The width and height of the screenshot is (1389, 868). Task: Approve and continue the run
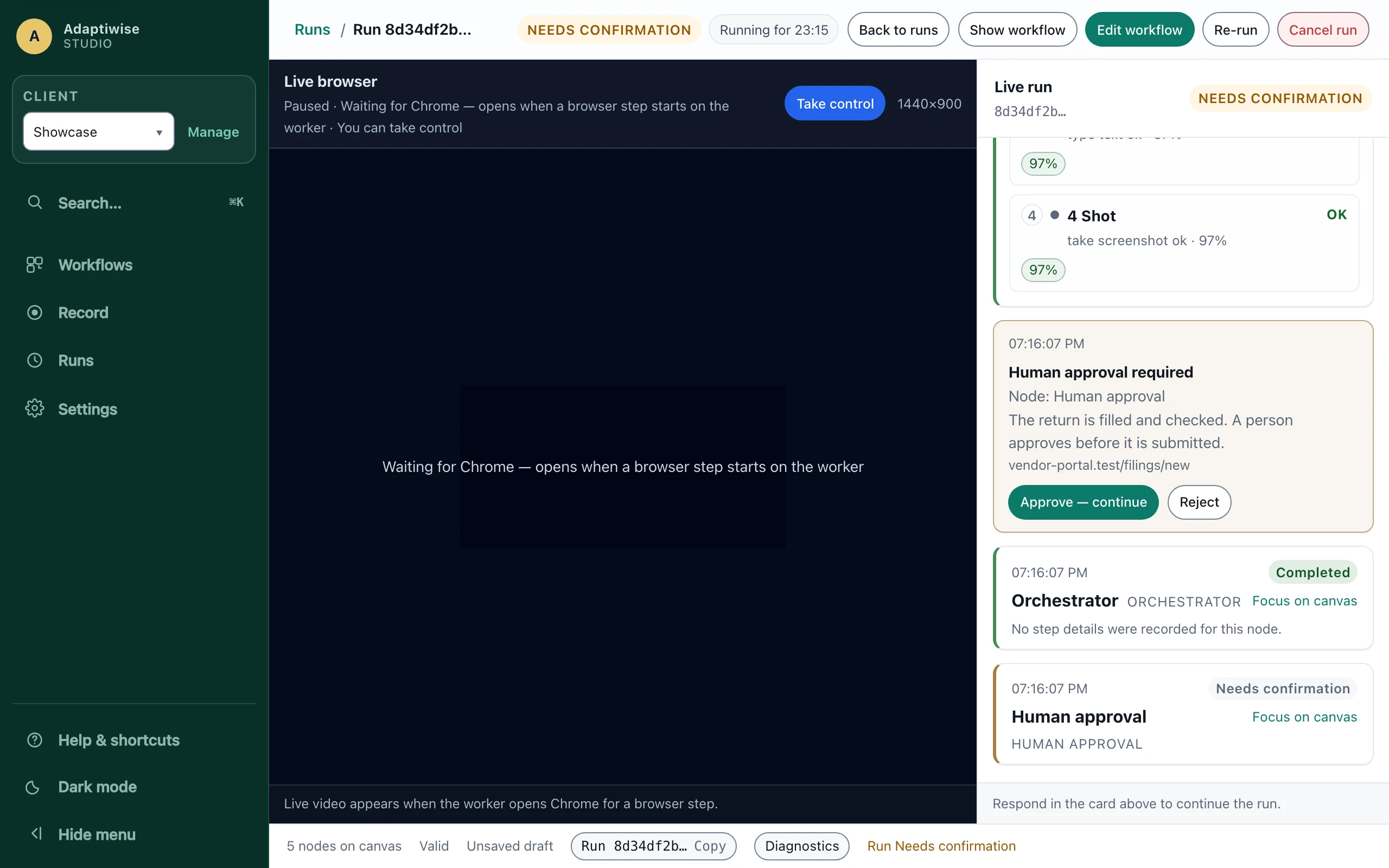[1083, 502]
